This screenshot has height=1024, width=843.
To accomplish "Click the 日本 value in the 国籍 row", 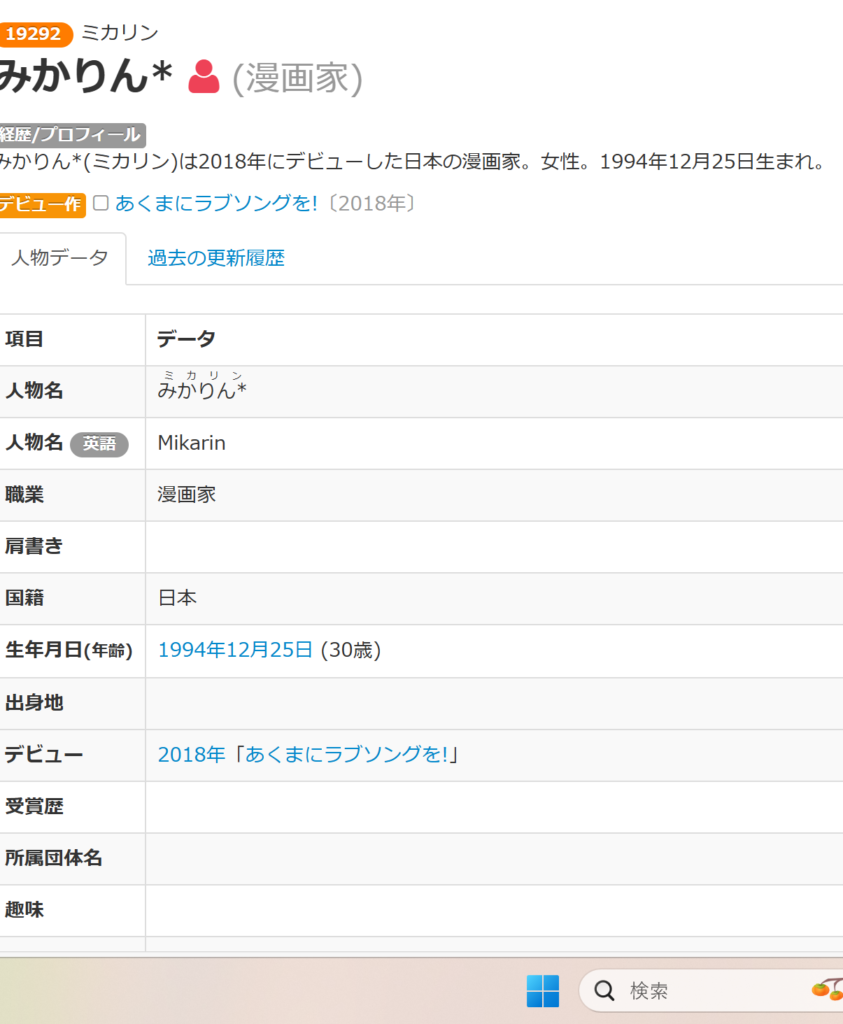I will [x=177, y=598].
